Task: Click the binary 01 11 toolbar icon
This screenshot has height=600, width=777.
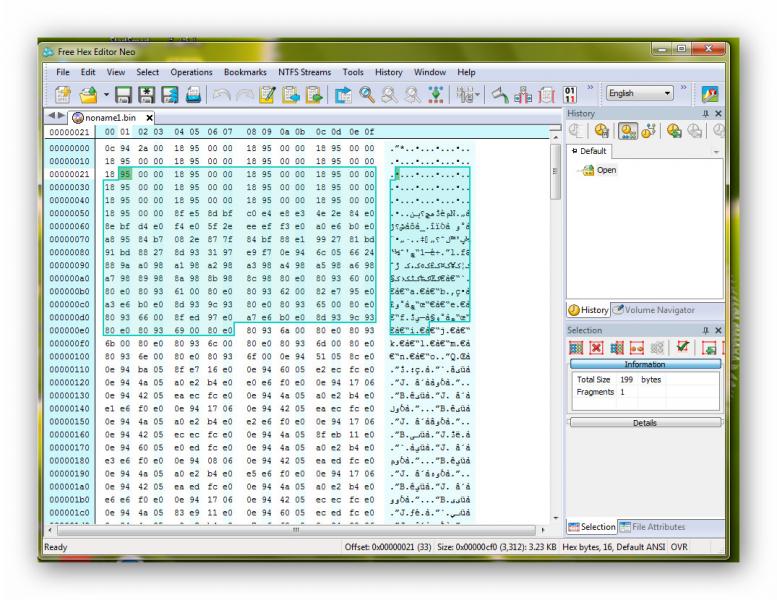Action: click(570, 94)
